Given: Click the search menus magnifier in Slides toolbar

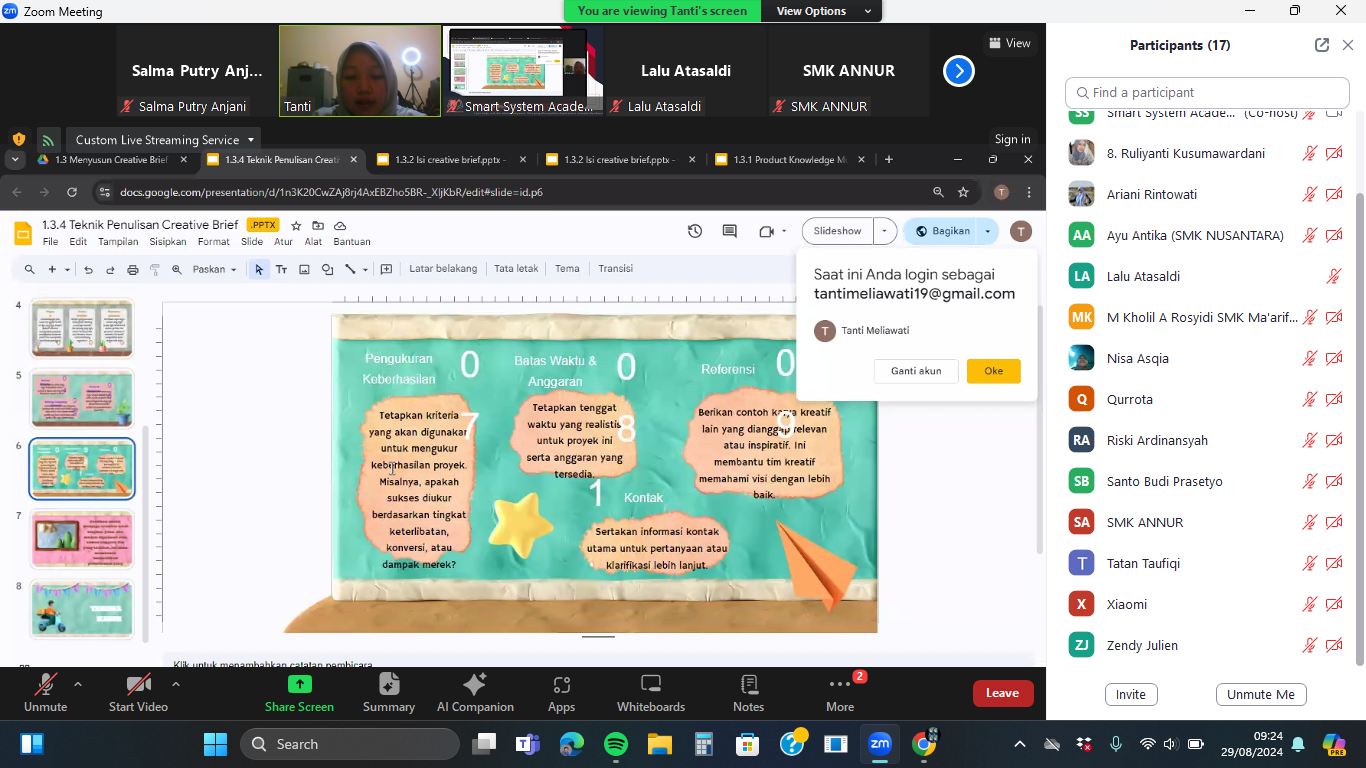Looking at the screenshot, I should [29, 269].
